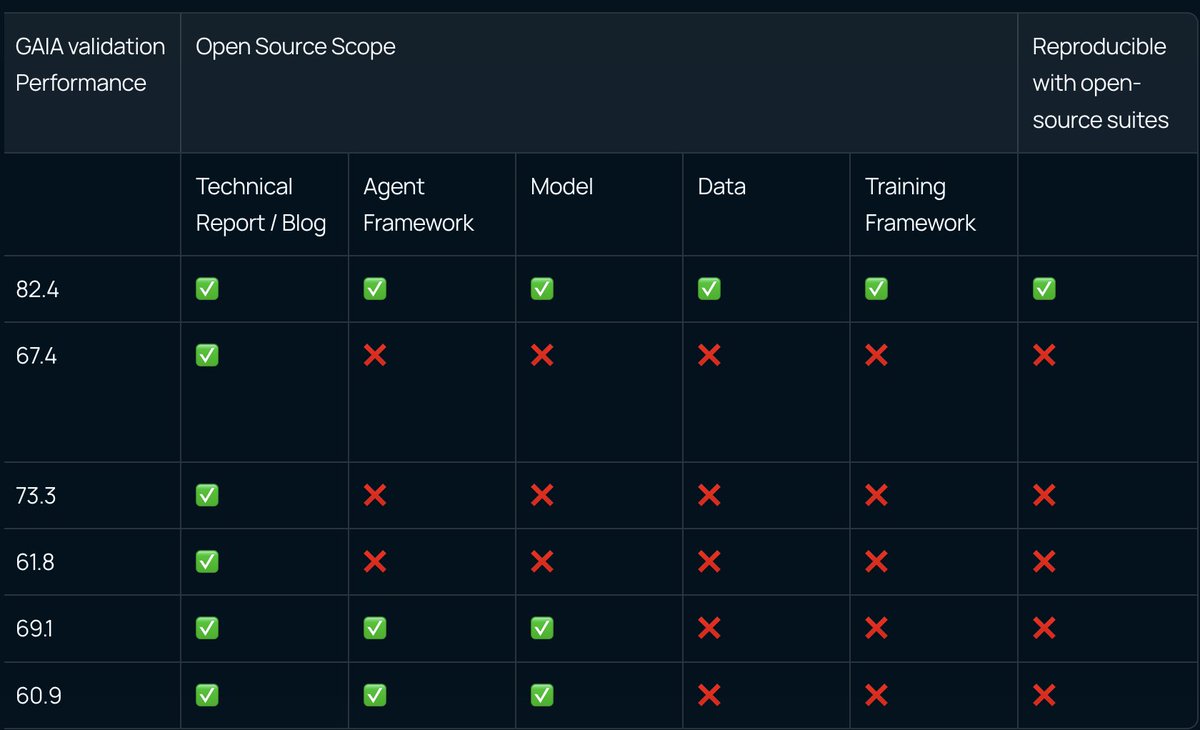Viewport: 1200px width, 730px height.
Task: Click the 'Model' column header
Action: [x=599, y=204]
